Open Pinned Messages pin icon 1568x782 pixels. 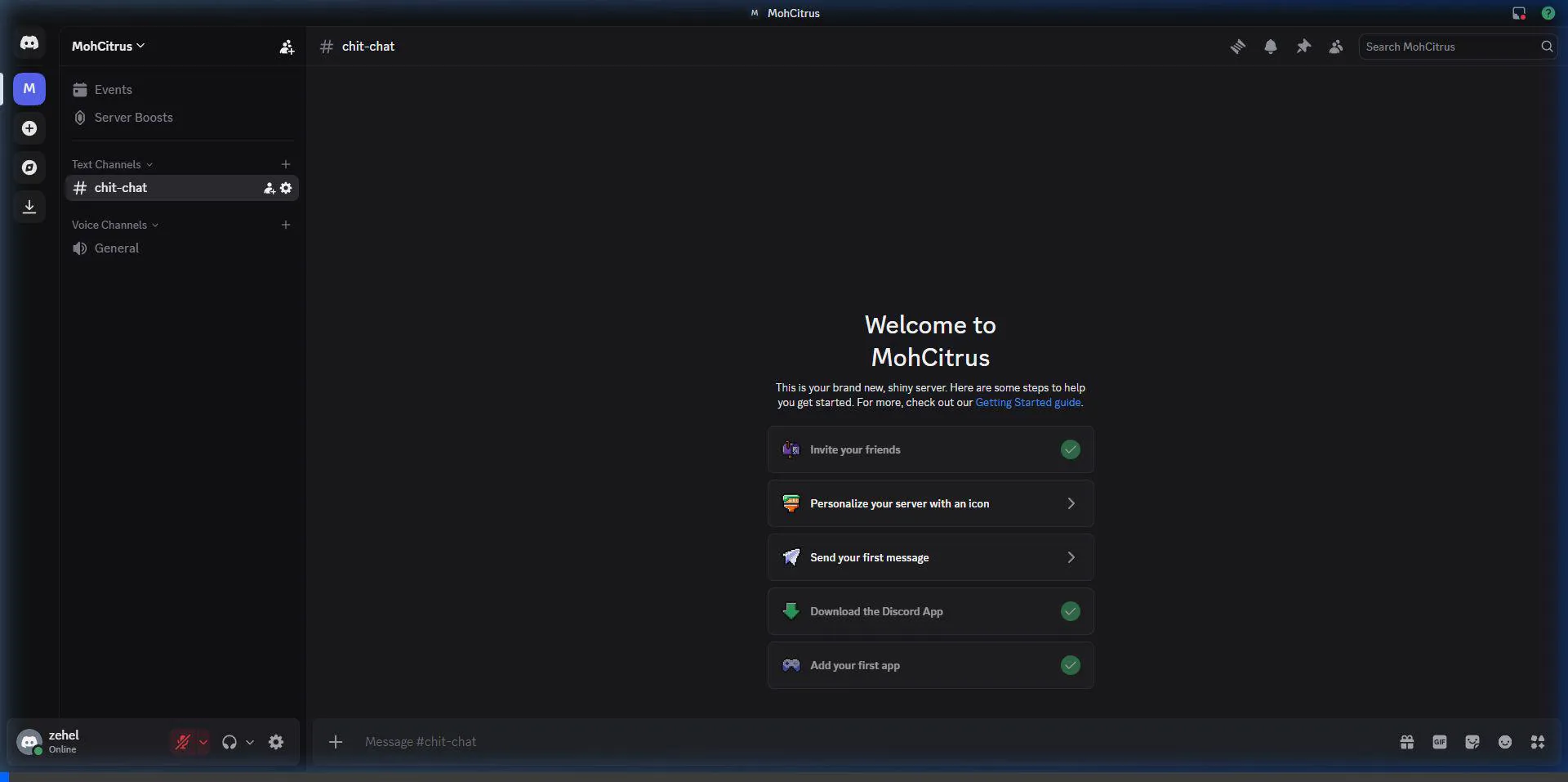click(x=1303, y=47)
